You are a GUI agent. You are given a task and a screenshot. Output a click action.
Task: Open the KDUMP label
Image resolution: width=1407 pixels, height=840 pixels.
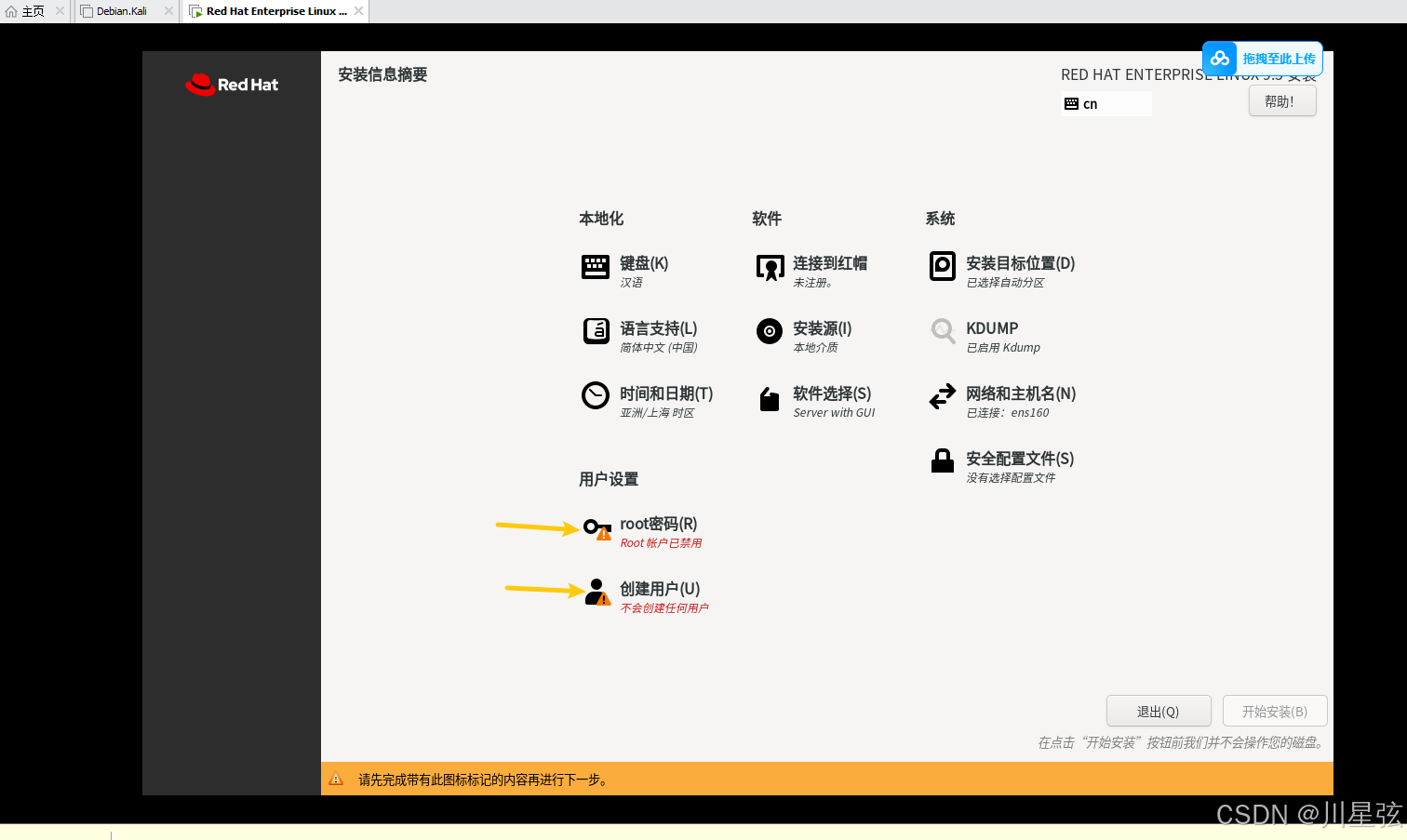(x=992, y=328)
